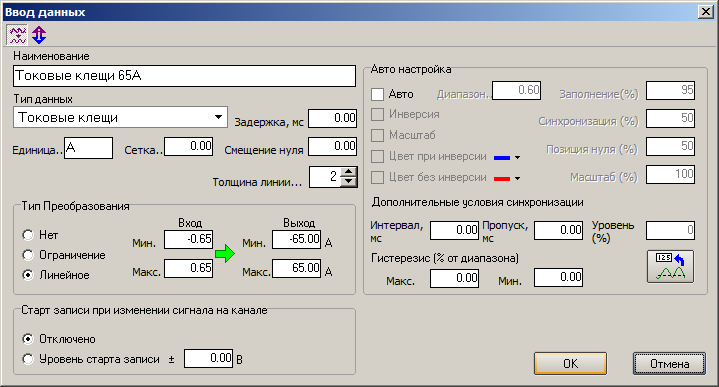Image resolution: width=719 pixels, height=387 pixels.
Task: Click the 'Тип Преобразования' group label
Action: [x=75, y=206]
